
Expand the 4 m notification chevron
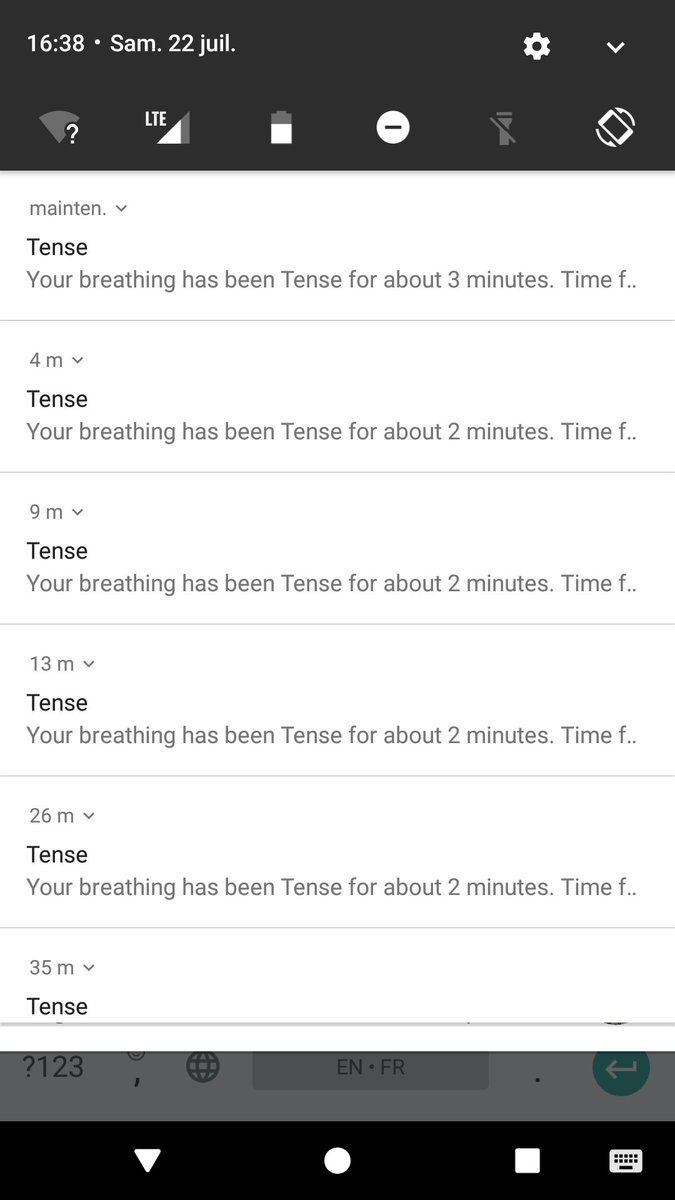pyautogui.click(x=78, y=361)
